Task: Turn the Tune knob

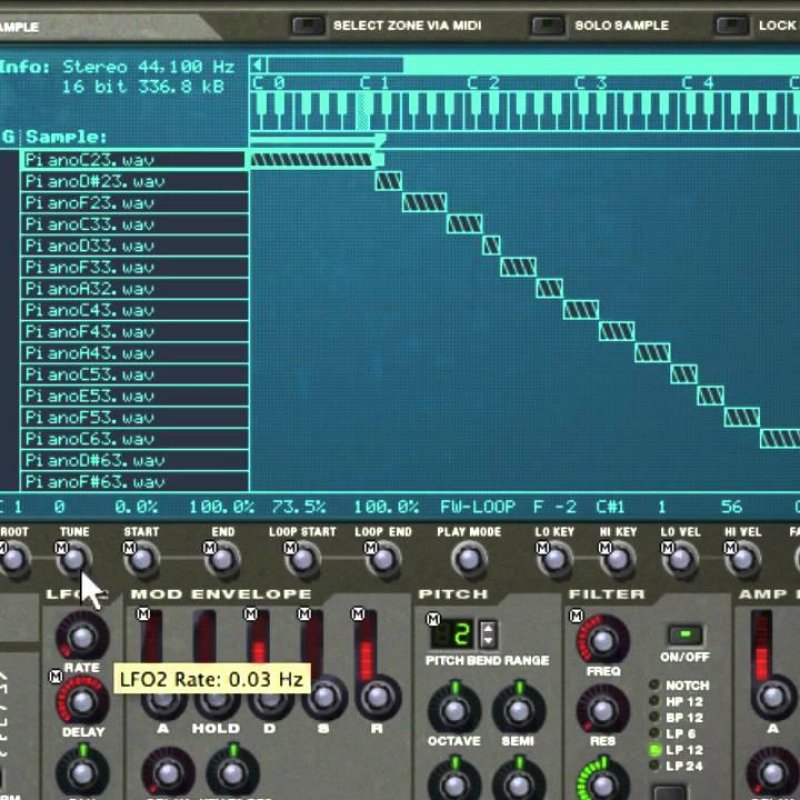Action: pos(76,560)
